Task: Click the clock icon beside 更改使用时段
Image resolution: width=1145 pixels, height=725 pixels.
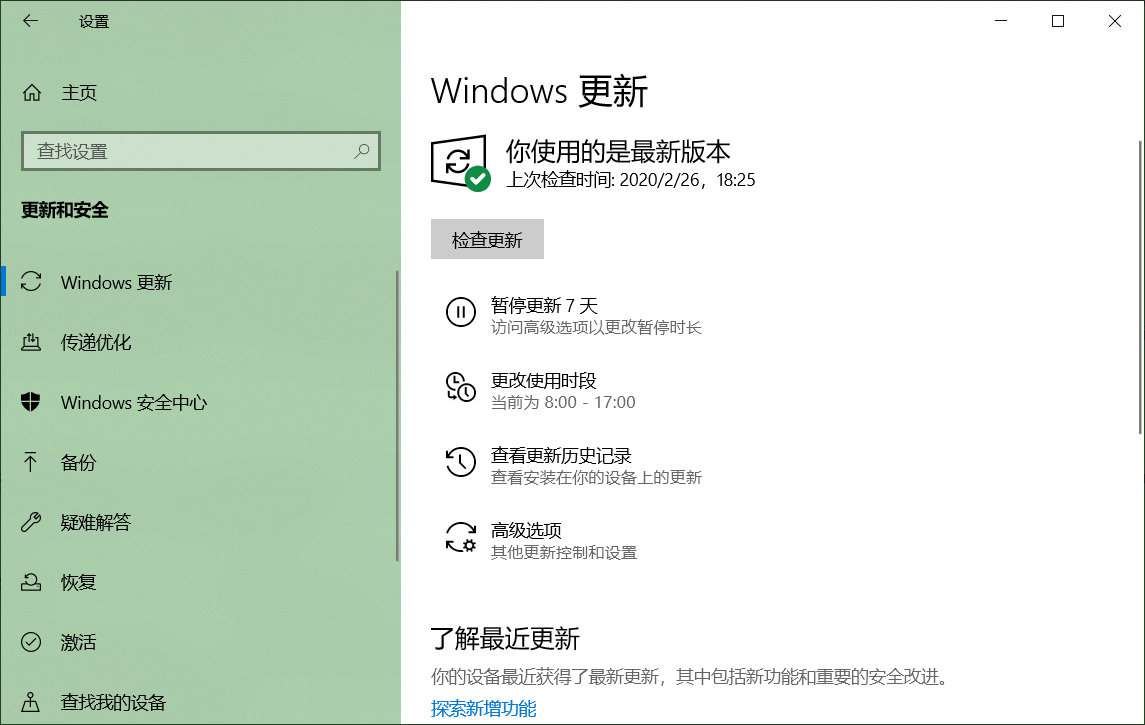Action: pyautogui.click(x=460, y=388)
